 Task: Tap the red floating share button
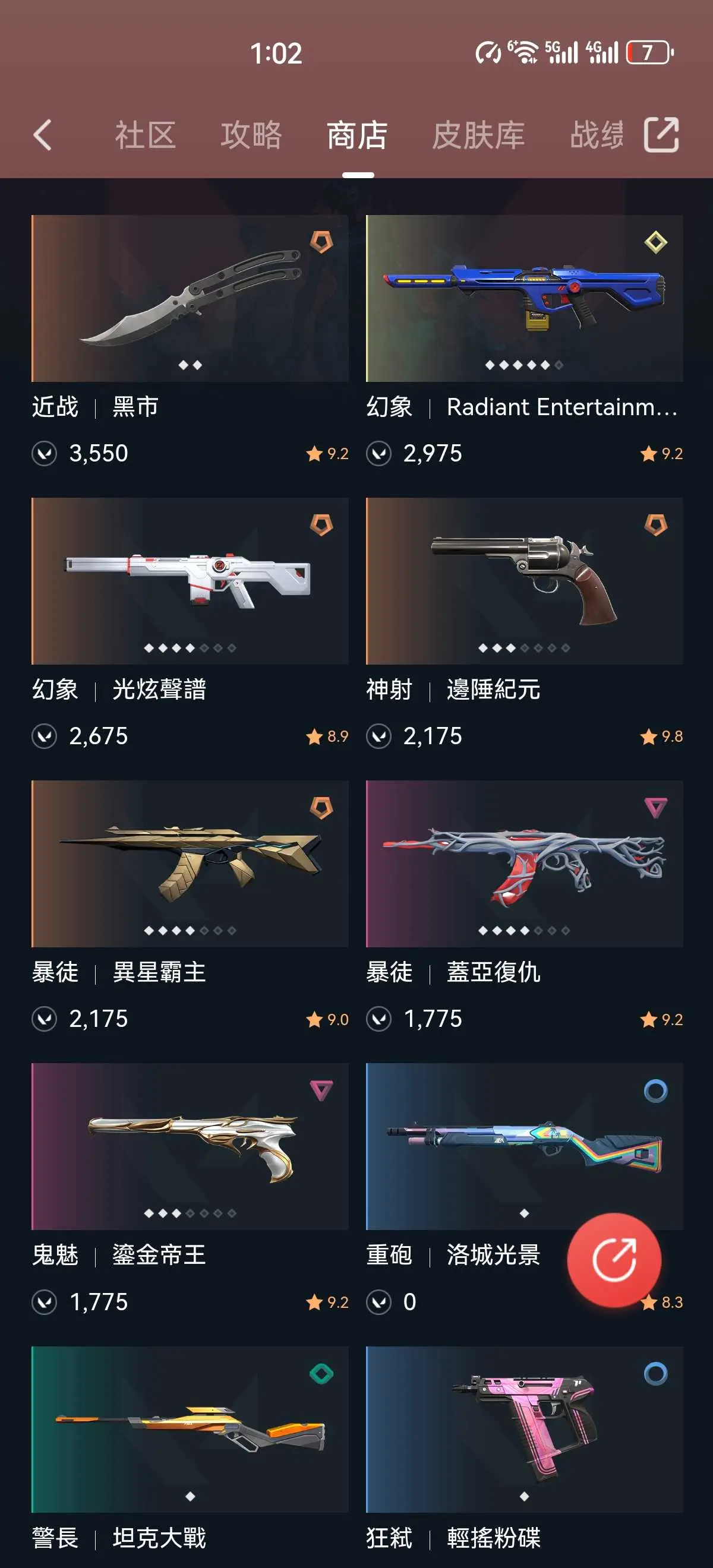click(x=614, y=1259)
